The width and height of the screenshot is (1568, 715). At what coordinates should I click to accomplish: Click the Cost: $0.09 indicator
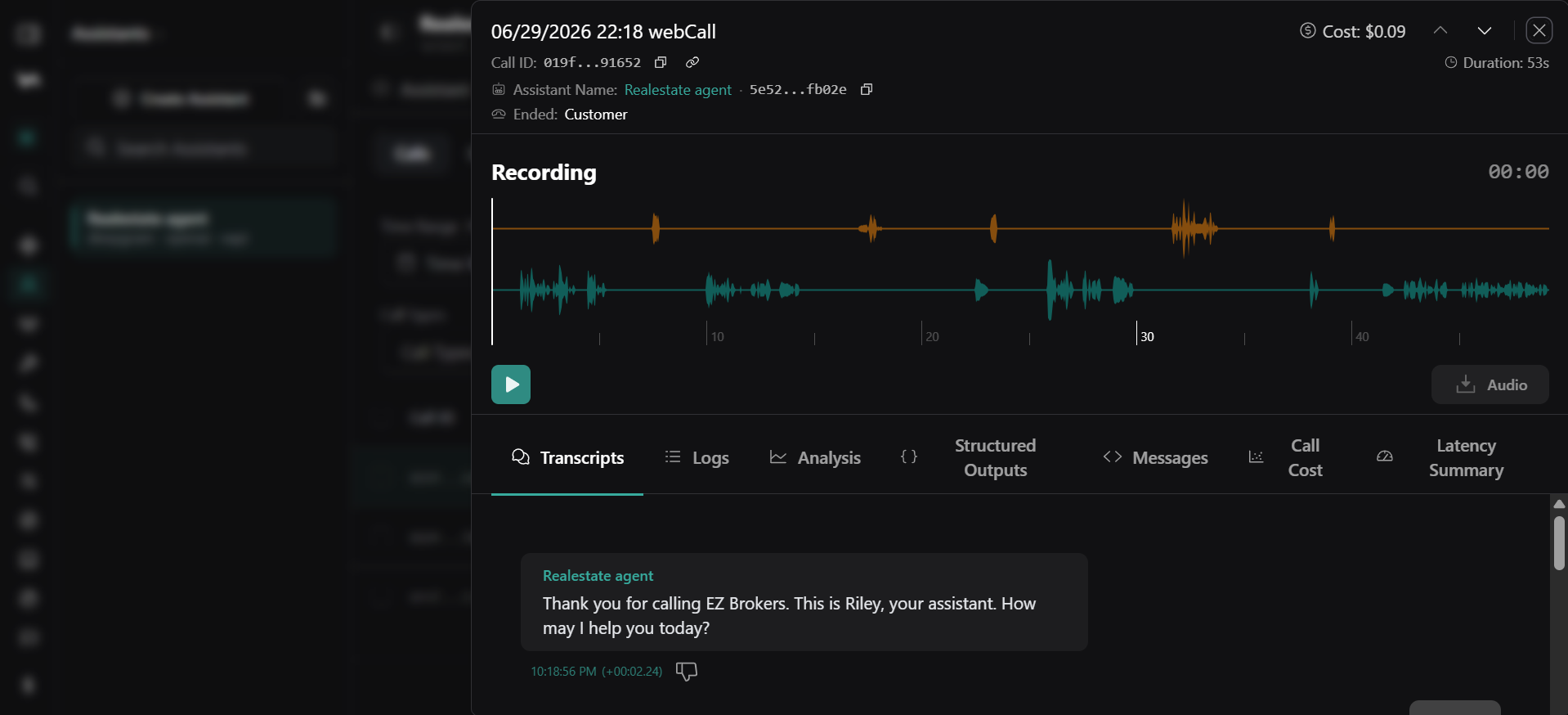[x=1353, y=31]
